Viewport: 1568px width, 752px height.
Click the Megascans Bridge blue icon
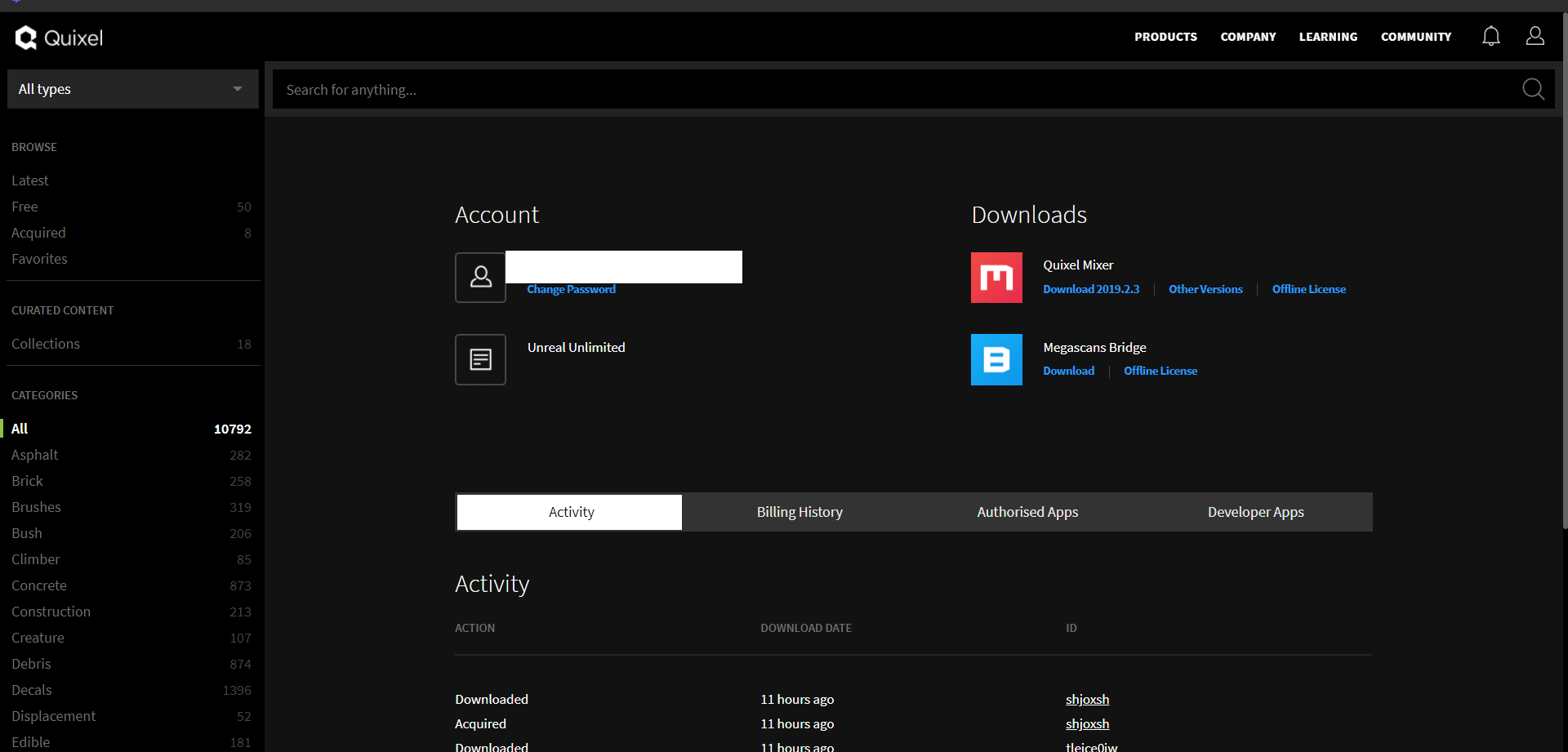point(996,359)
